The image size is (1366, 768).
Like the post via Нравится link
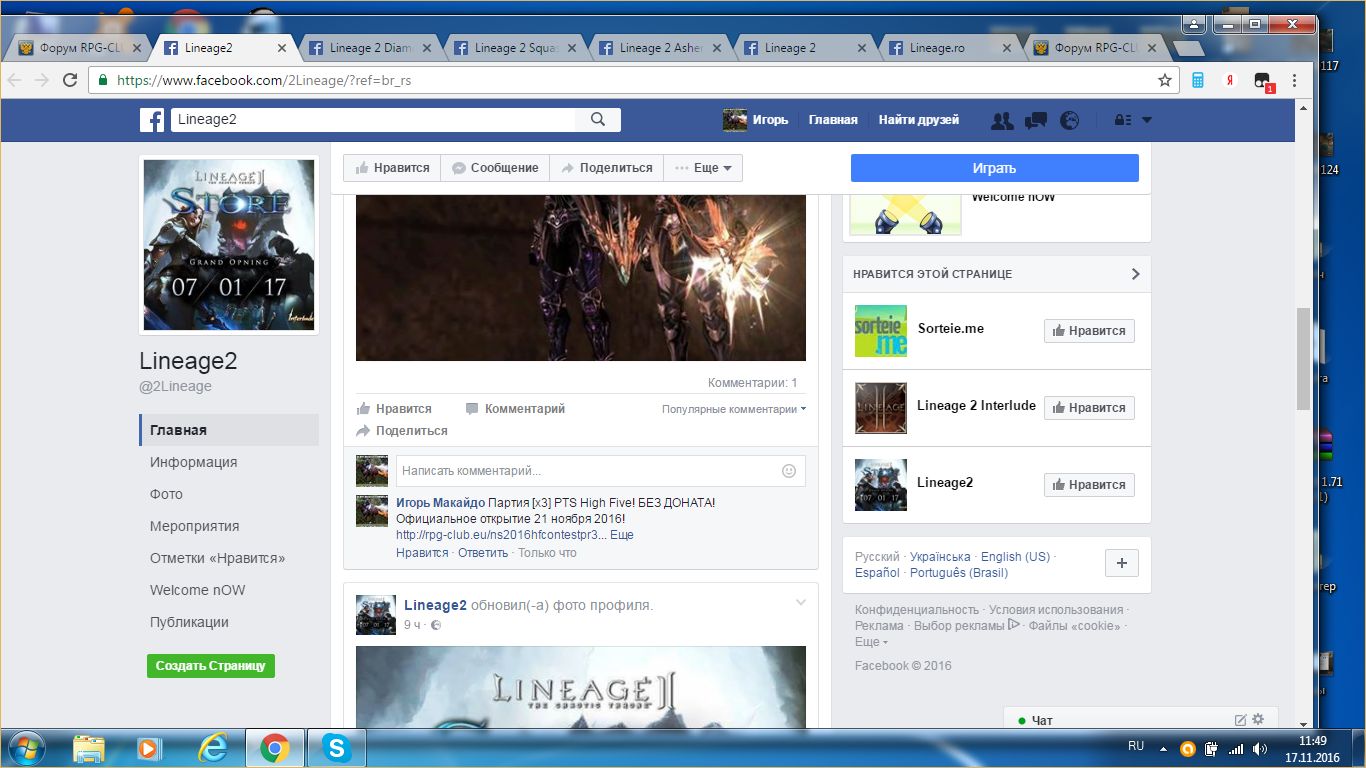click(x=395, y=409)
